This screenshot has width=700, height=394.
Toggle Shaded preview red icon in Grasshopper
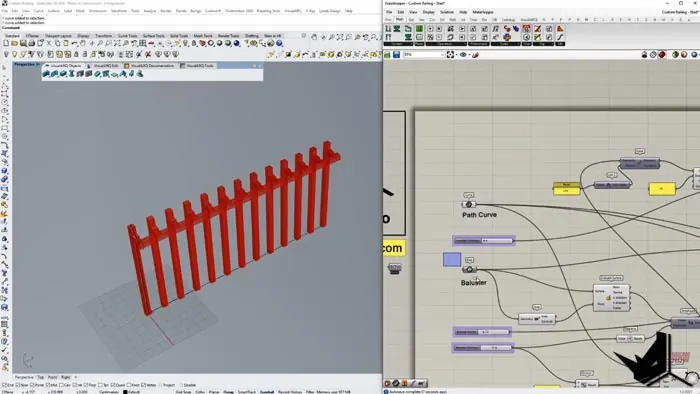pos(662,55)
